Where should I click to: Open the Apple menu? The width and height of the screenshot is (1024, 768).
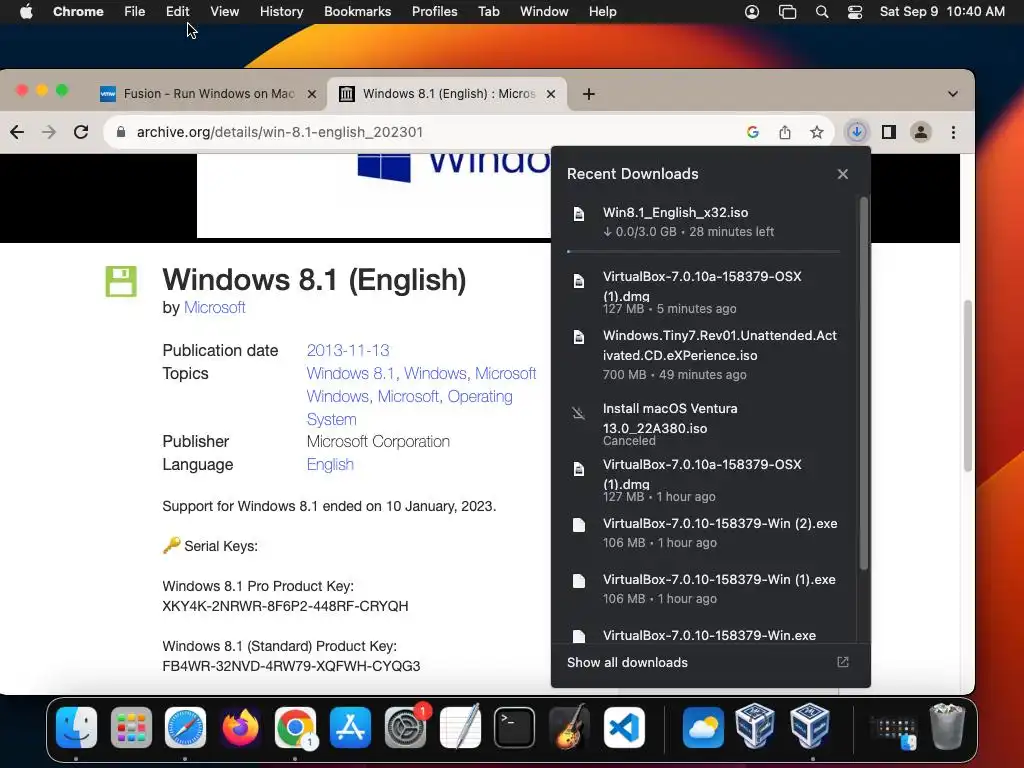(x=26, y=12)
